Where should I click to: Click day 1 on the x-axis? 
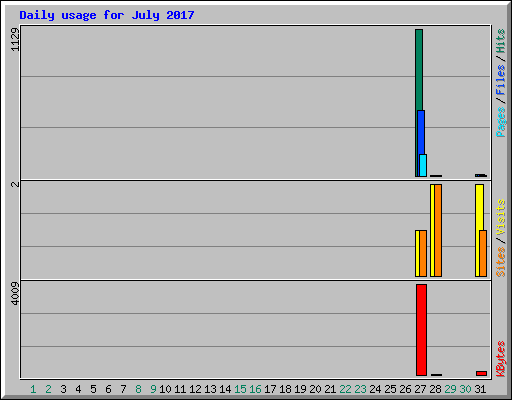tap(33, 389)
